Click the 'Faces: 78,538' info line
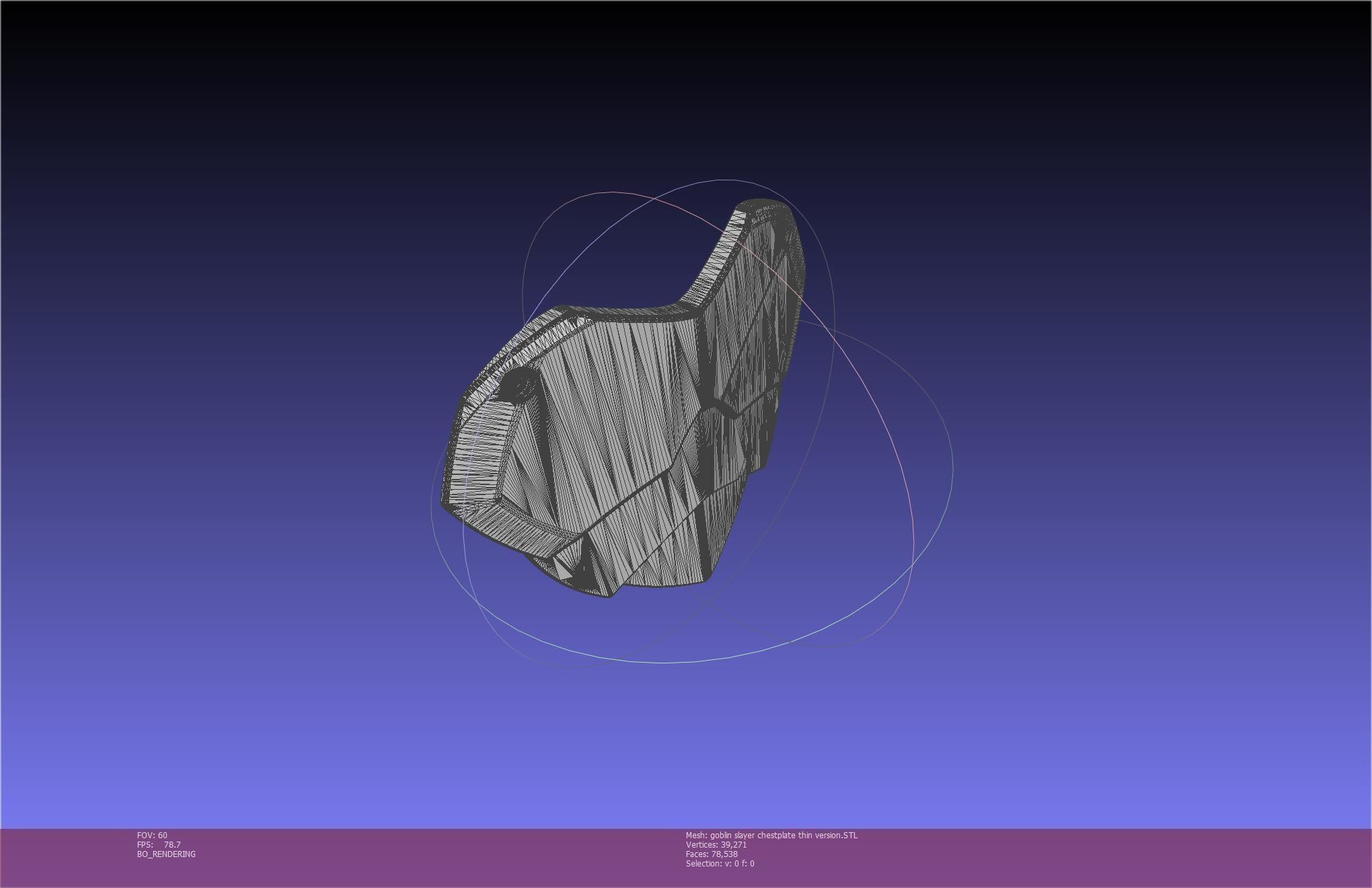The height and width of the screenshot is (888, 1372). click(712, 854)
